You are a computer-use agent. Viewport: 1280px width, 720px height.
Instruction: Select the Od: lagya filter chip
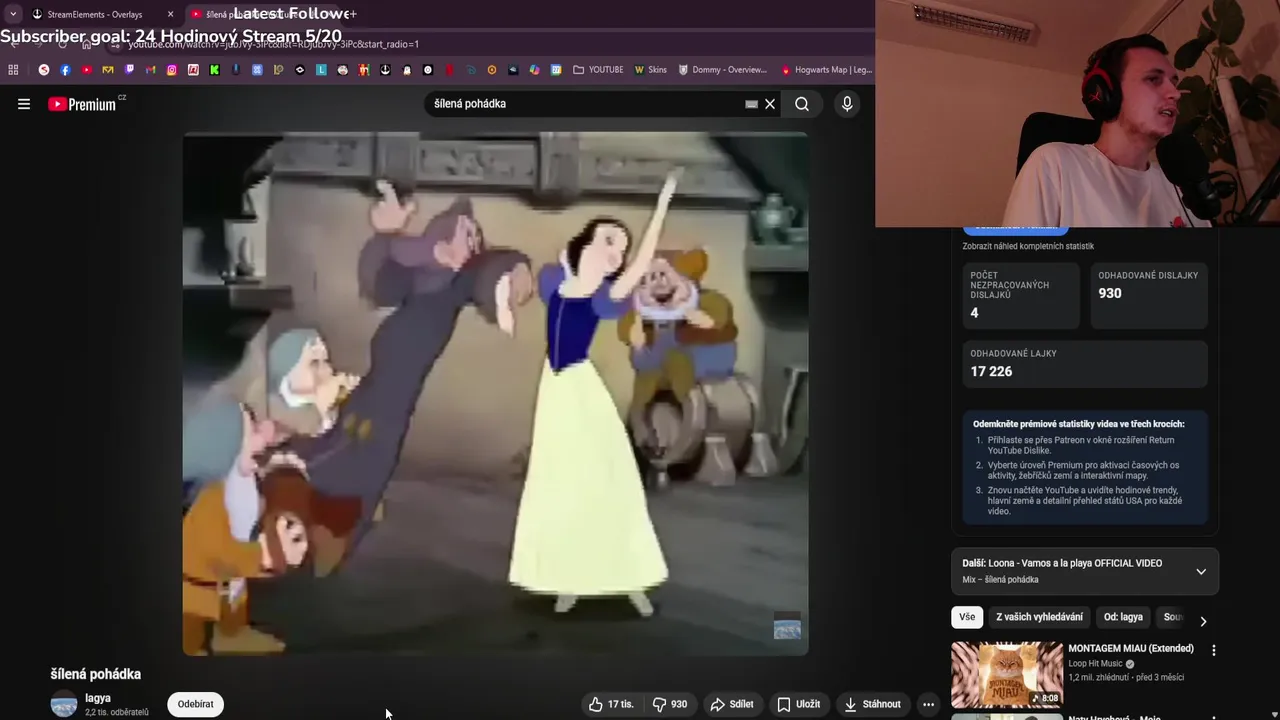(1123, 617)
